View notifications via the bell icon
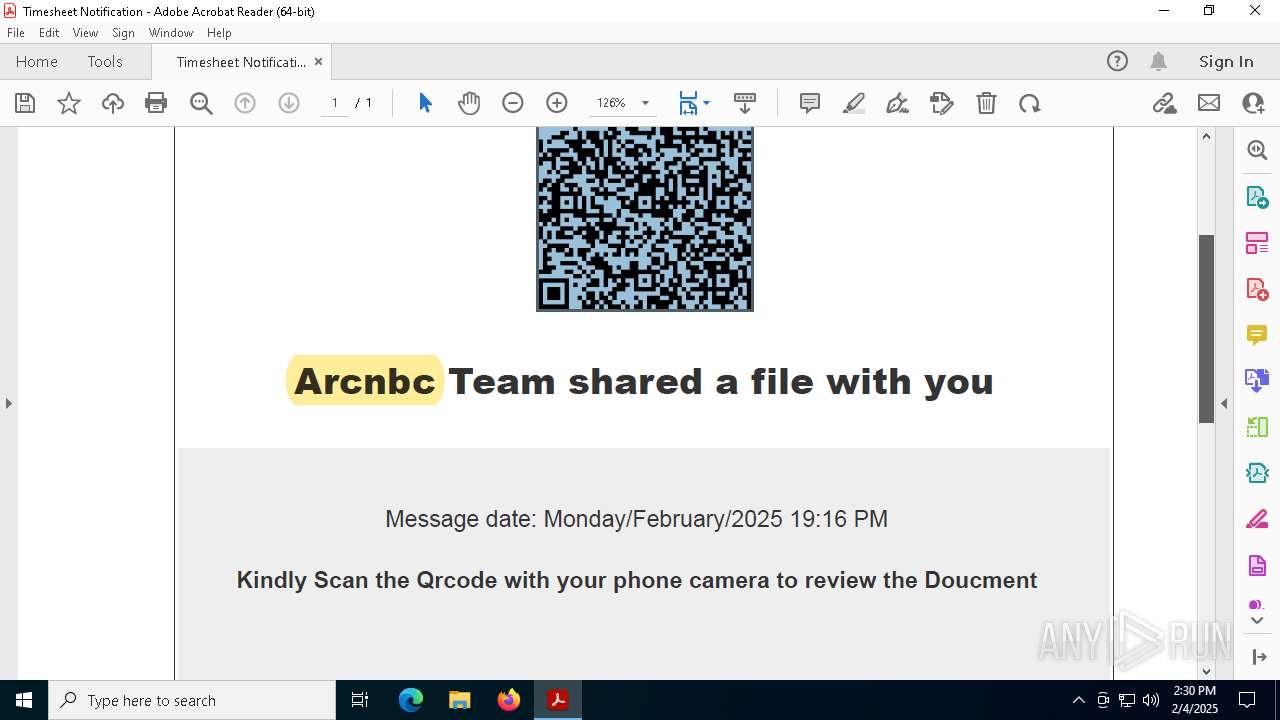 coord(1159,61)
